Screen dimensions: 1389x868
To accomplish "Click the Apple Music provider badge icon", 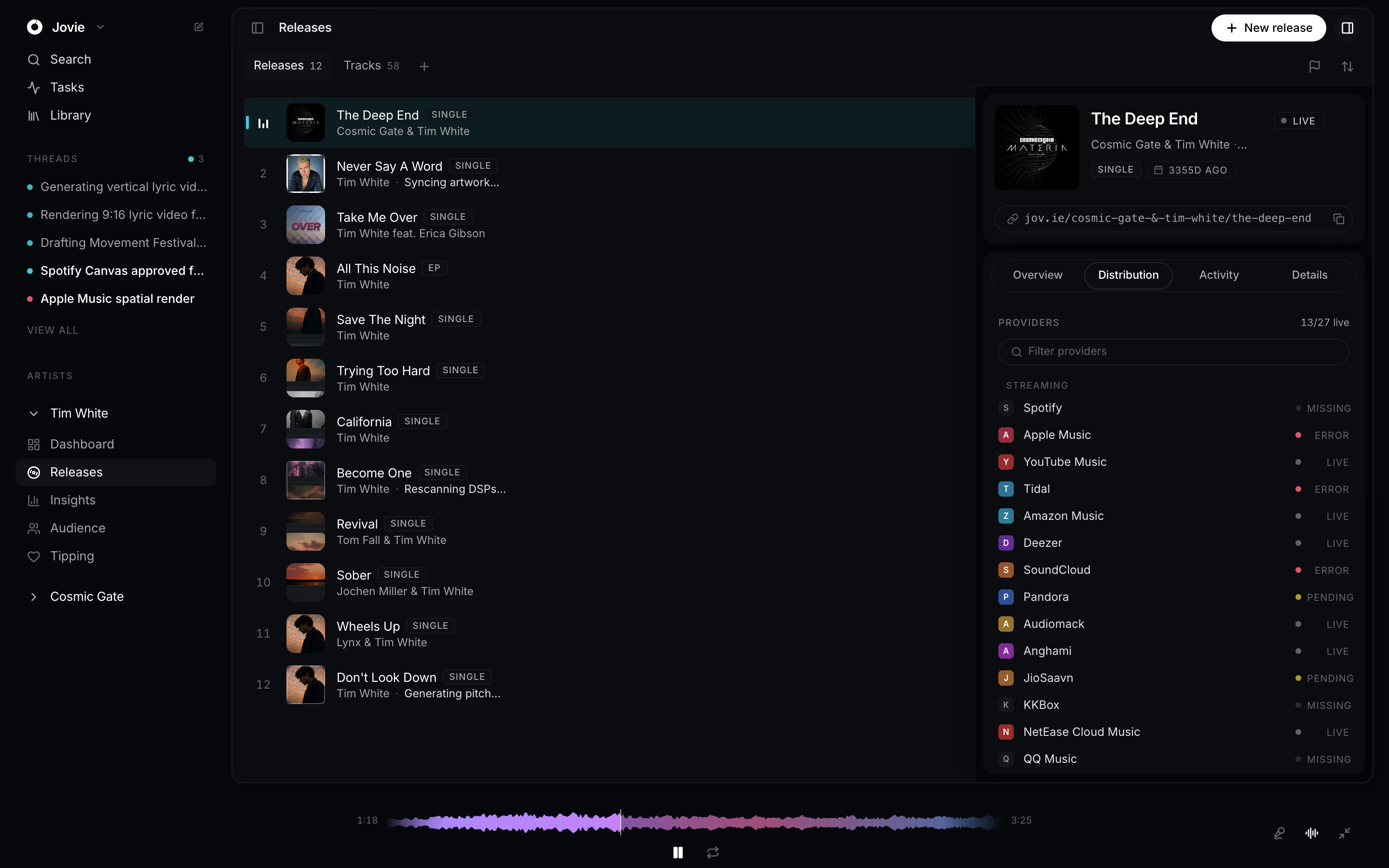I will point(1006,435).
